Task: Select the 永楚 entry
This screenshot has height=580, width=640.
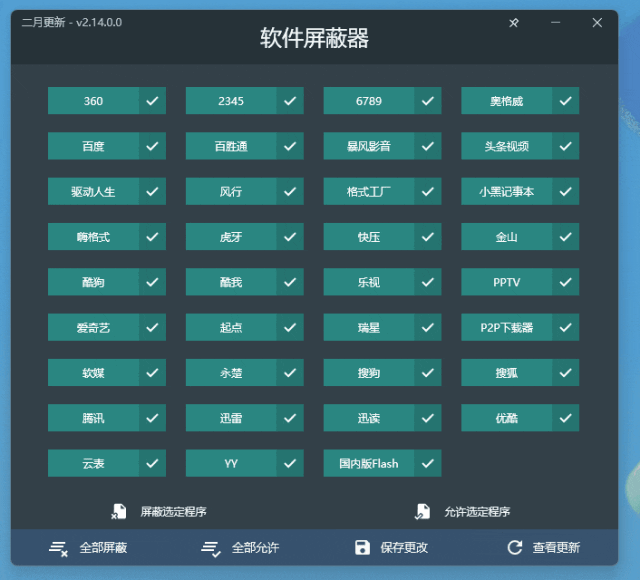Action: click(231, 373)
